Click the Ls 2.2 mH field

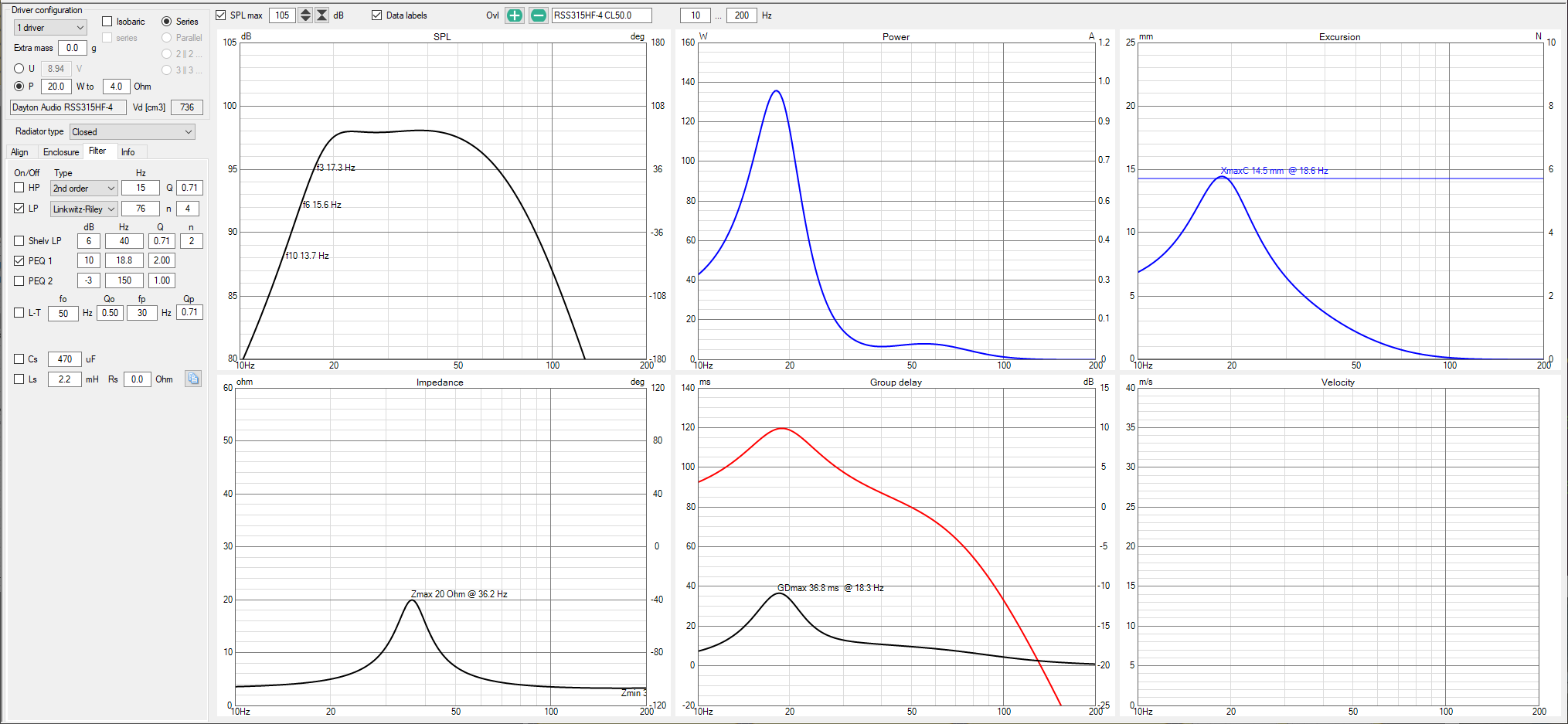[x=65, y=379]
